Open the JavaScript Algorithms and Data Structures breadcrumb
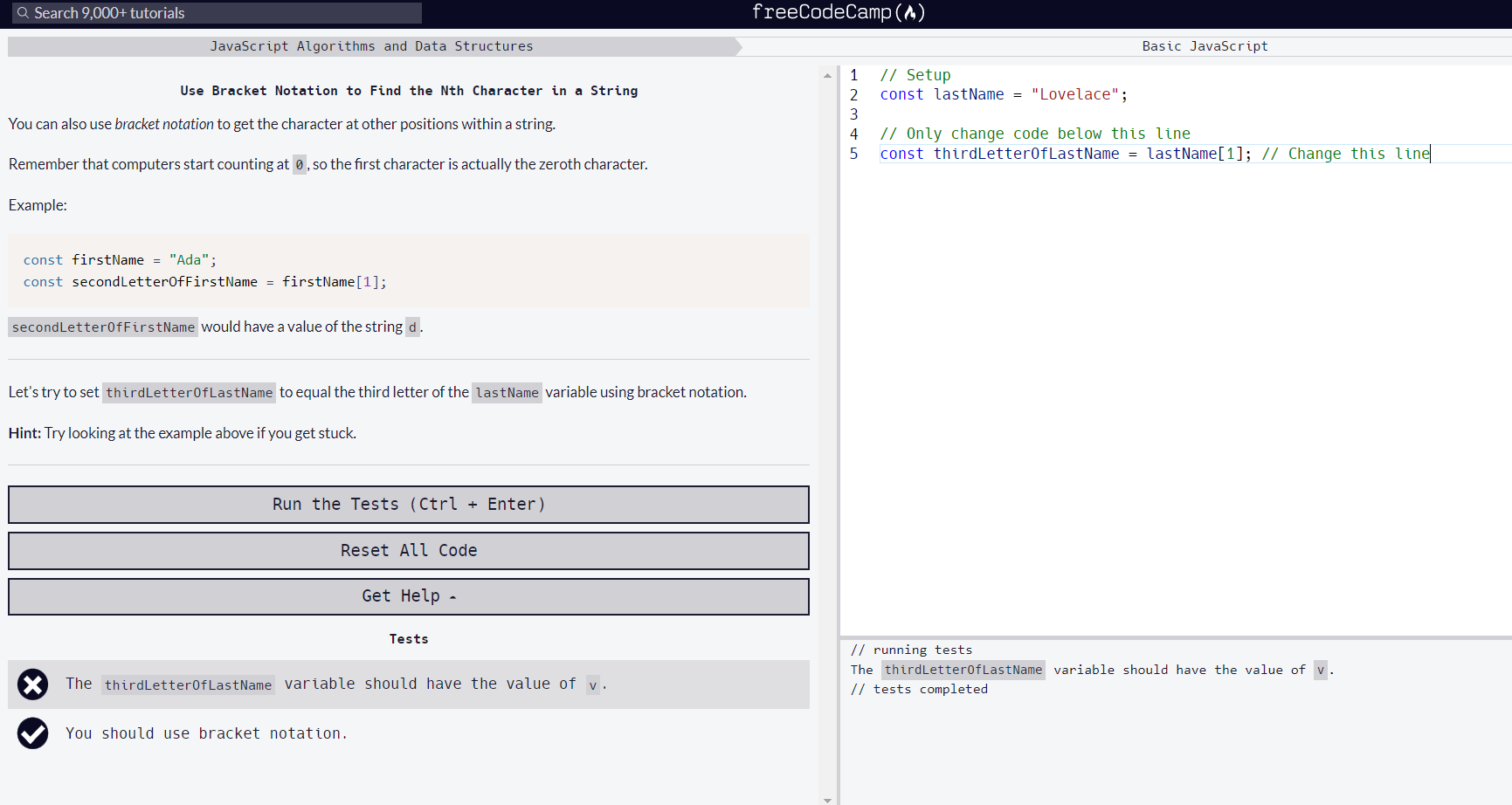 click(x=371, y=45)
